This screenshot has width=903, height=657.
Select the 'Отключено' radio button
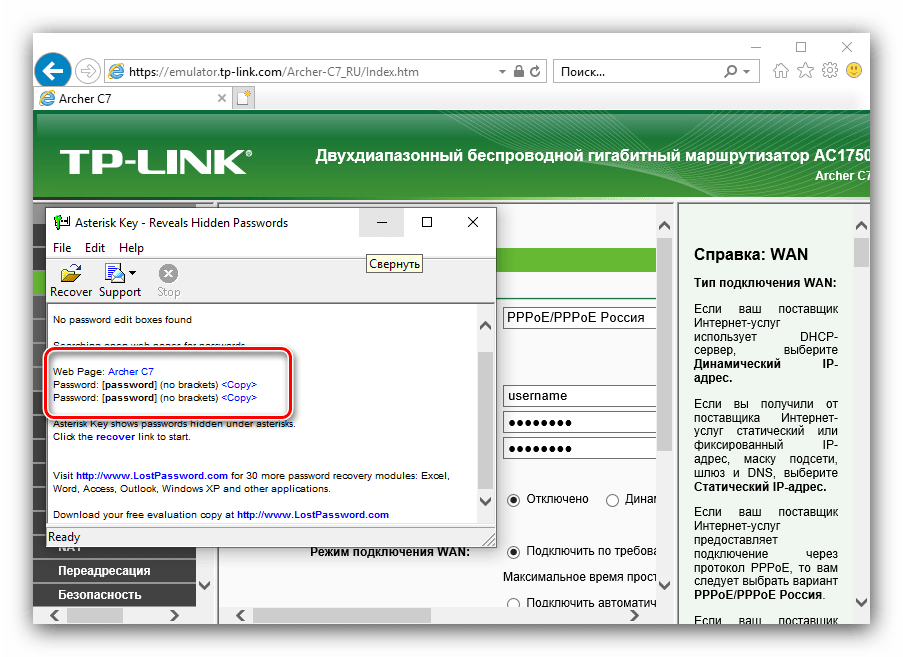pyautogui.click(x=514, y=500)
